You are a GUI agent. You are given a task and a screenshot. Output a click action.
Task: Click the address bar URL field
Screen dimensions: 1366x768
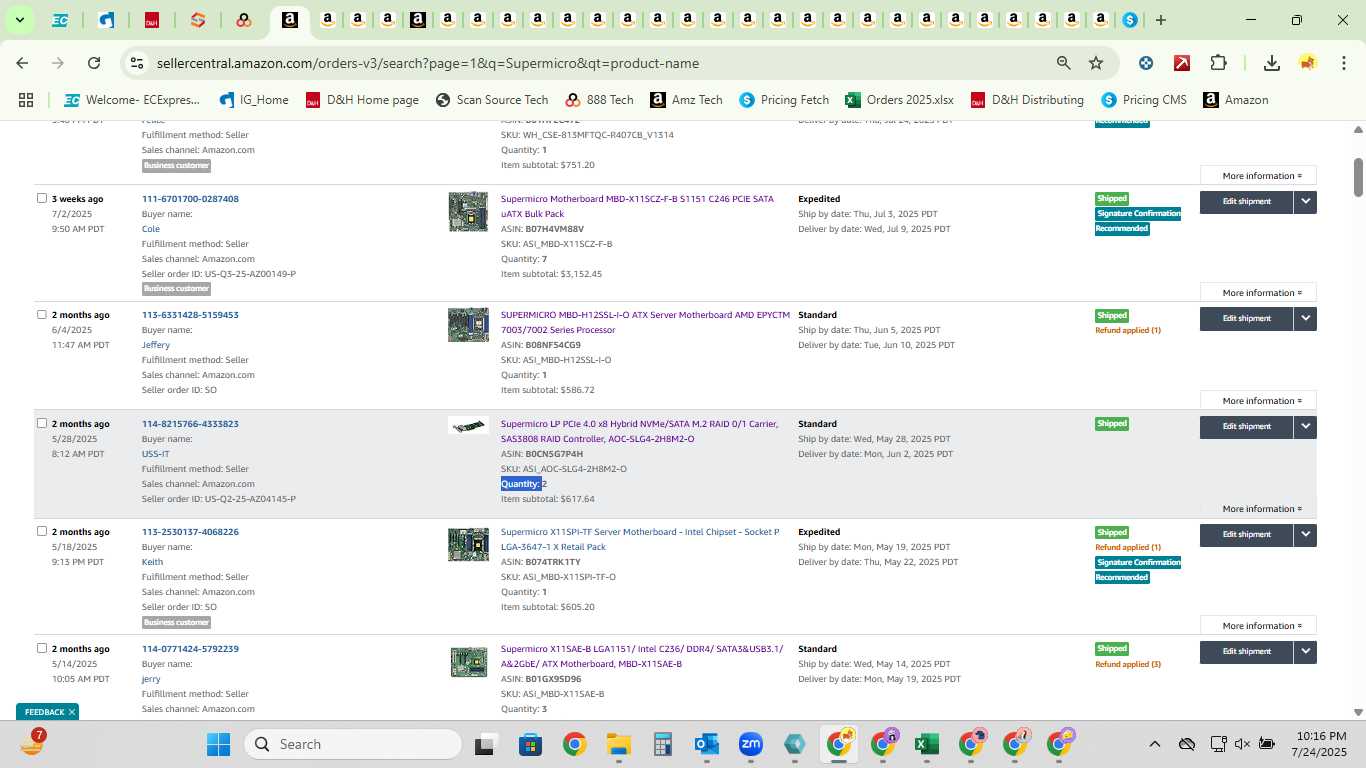tap(600, 63)
